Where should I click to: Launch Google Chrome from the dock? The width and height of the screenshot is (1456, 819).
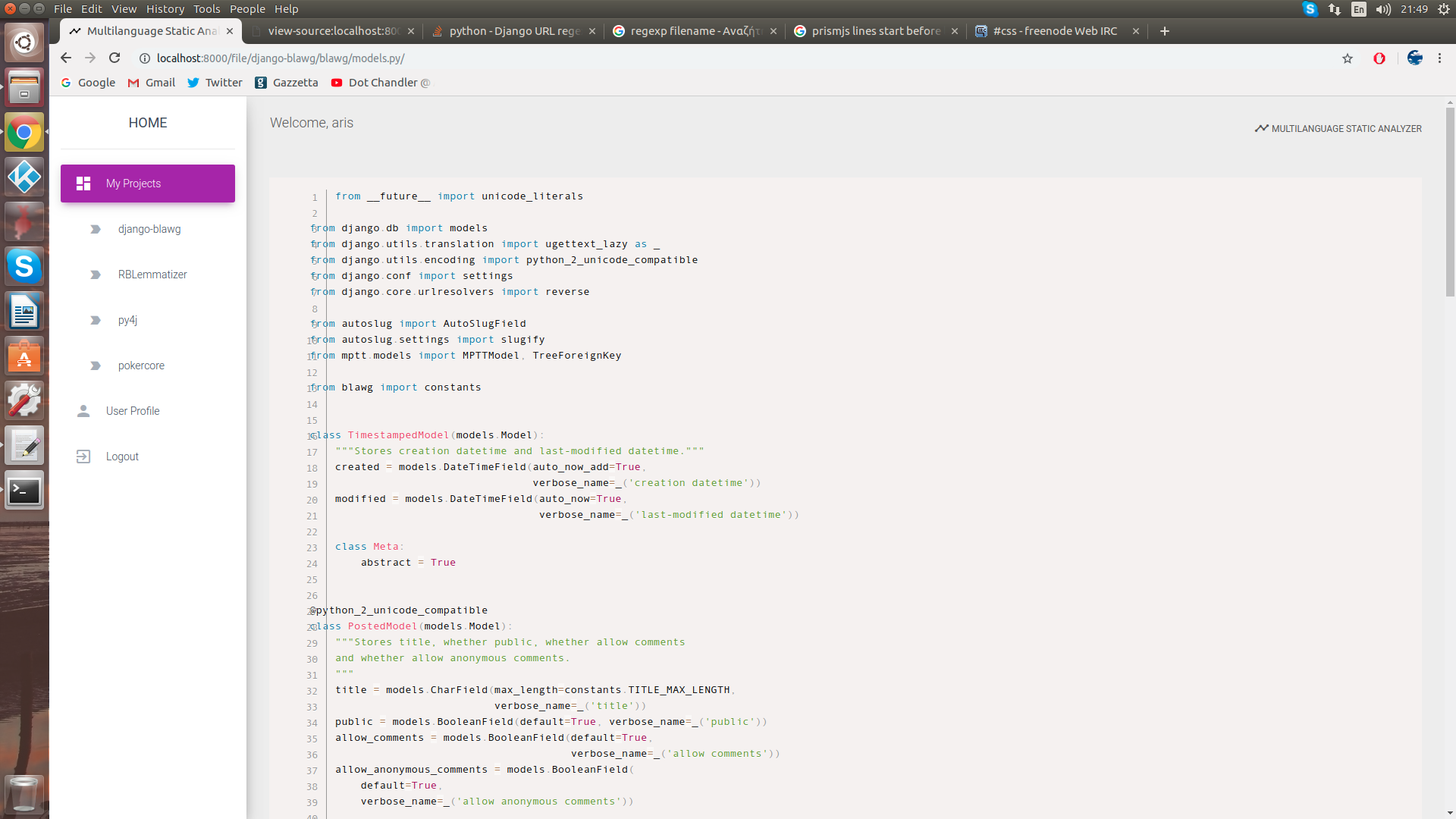coord(24,133)
